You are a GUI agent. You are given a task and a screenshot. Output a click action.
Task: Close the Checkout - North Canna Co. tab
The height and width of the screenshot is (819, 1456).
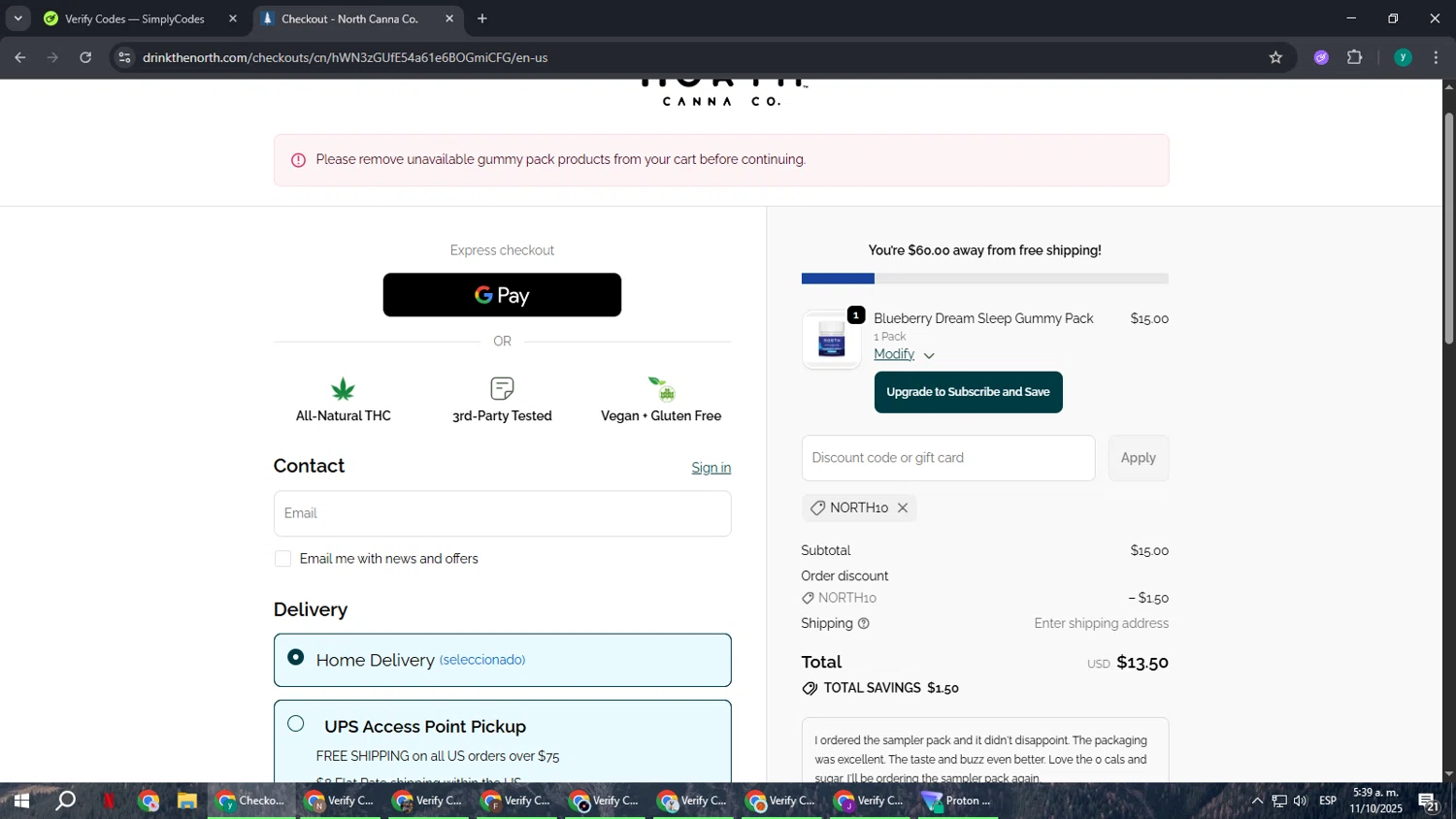[449, 18]
